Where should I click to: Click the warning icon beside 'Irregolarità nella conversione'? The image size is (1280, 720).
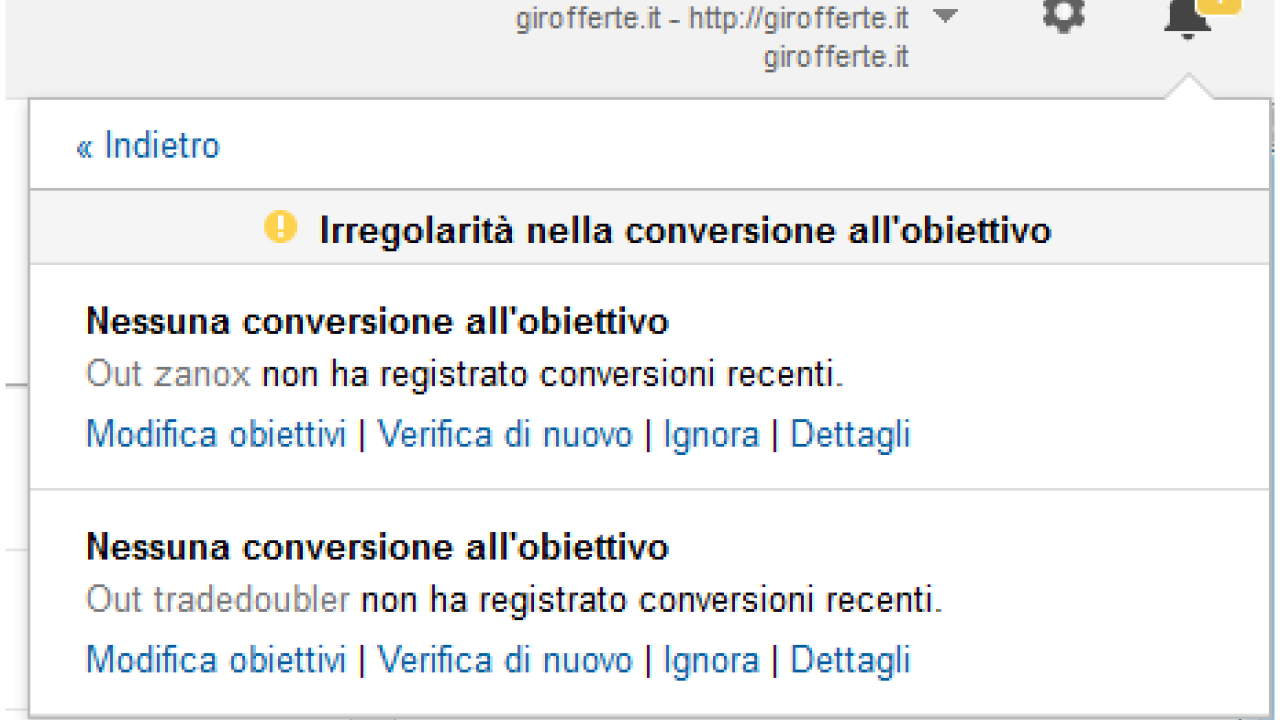click(x=281, y=227)
